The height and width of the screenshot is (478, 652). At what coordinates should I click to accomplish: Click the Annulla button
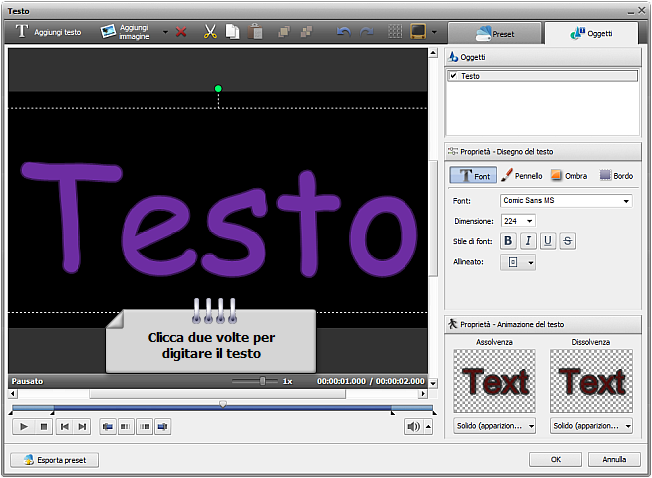point(614,460)
